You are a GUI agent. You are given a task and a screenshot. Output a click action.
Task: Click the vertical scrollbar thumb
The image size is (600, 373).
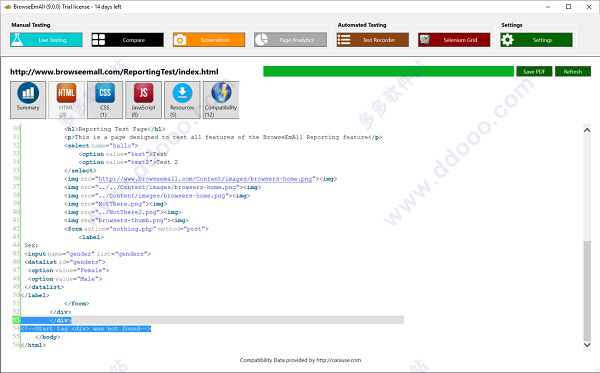click(x=587, y=290)
